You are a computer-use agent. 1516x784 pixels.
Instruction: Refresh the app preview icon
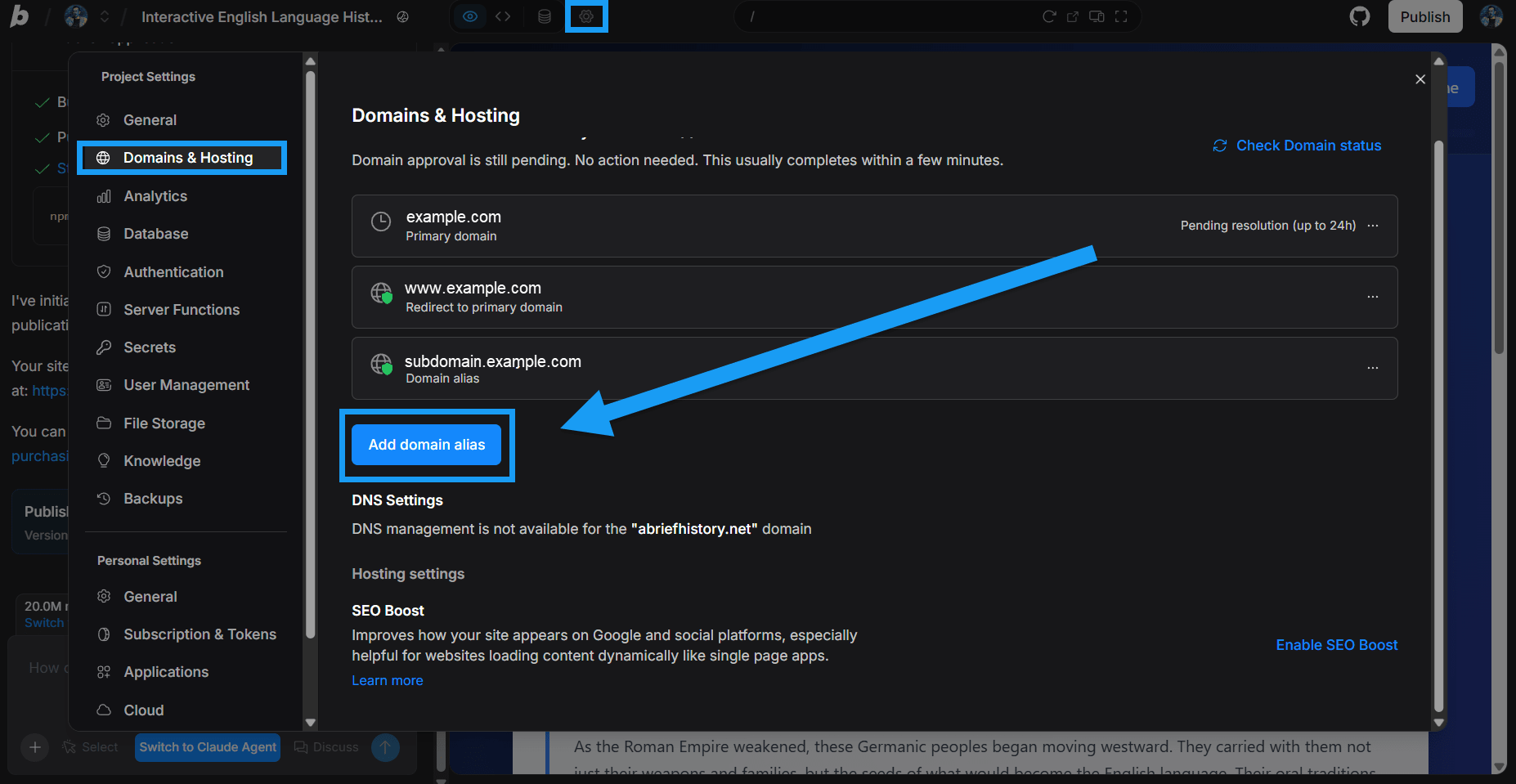[x=1050, y=16]
